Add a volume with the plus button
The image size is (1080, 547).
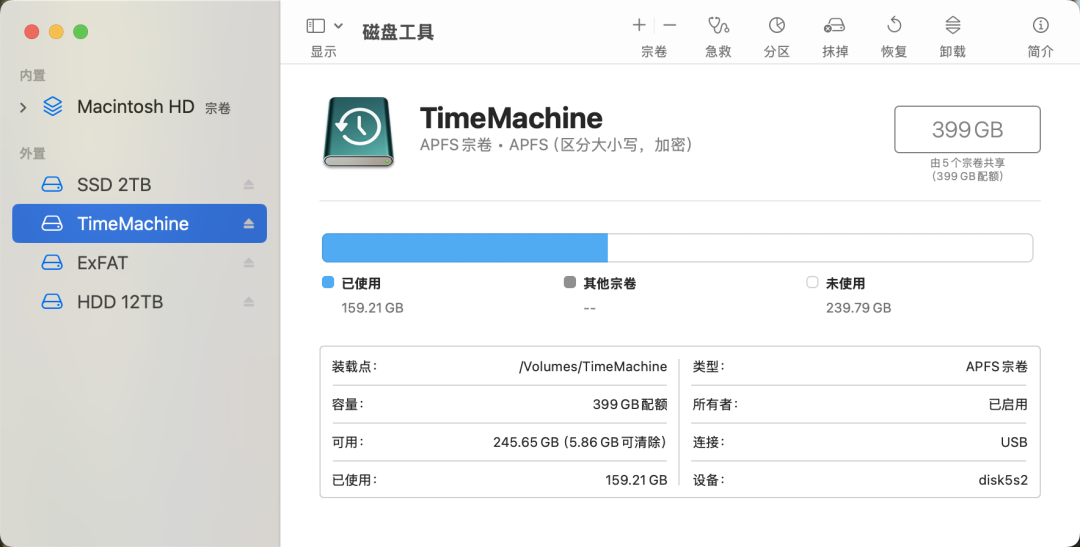pos(639,25)
